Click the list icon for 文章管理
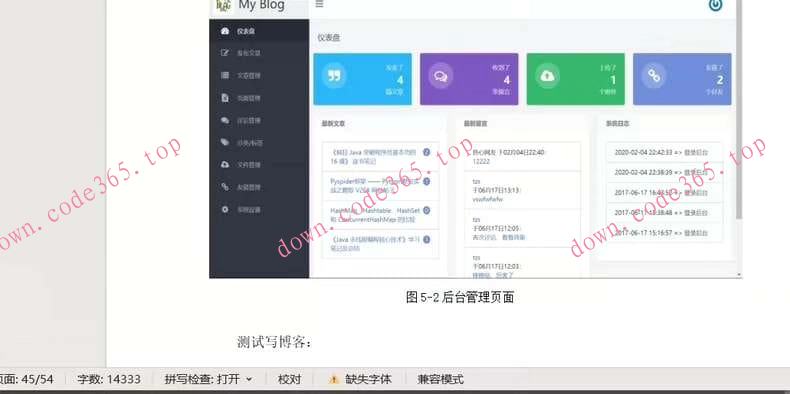The height and width of the screenshot is (394, 790). point(225,76)
